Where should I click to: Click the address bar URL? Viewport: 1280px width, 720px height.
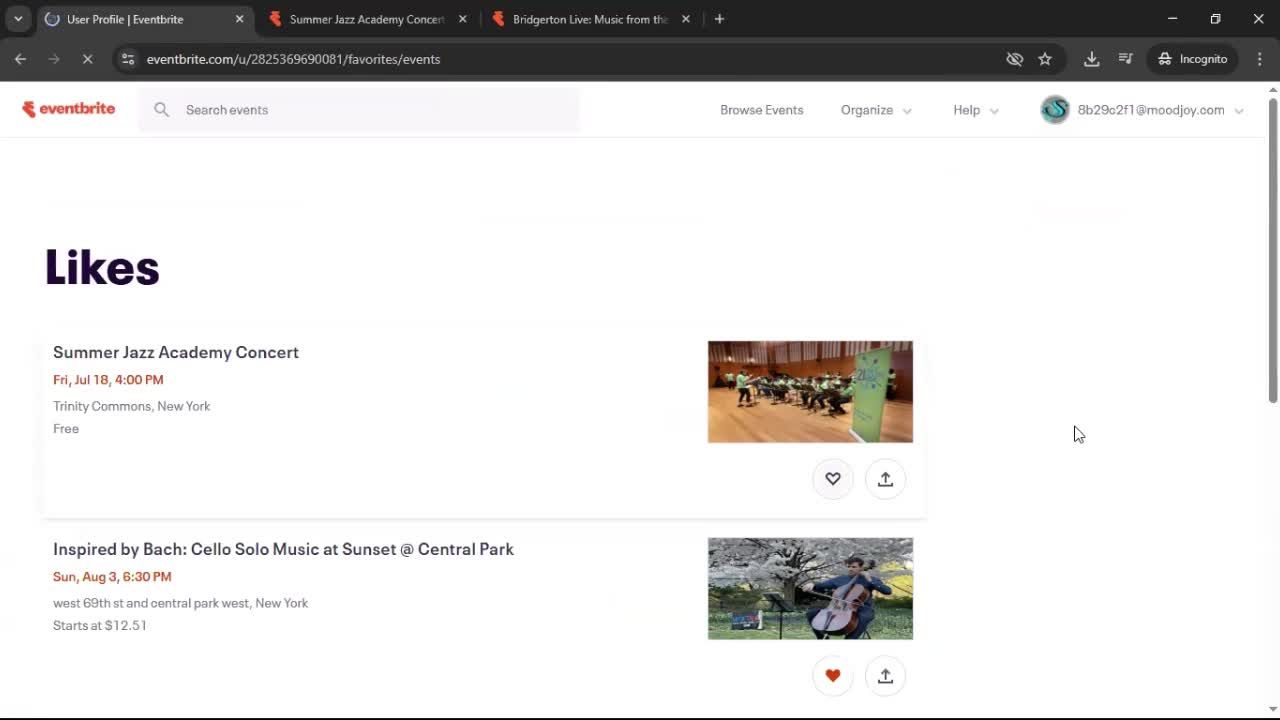[293, 59]
